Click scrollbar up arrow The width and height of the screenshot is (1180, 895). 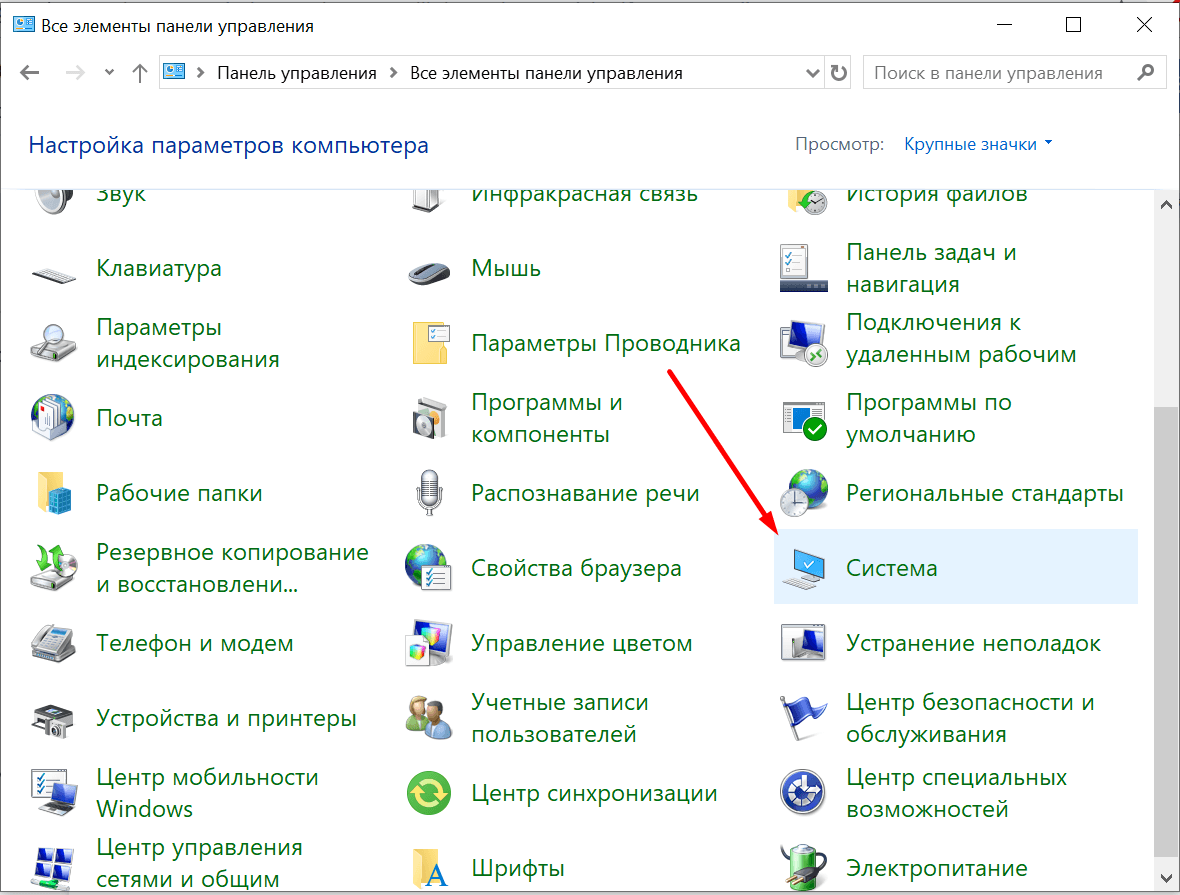coord(1166,205)
